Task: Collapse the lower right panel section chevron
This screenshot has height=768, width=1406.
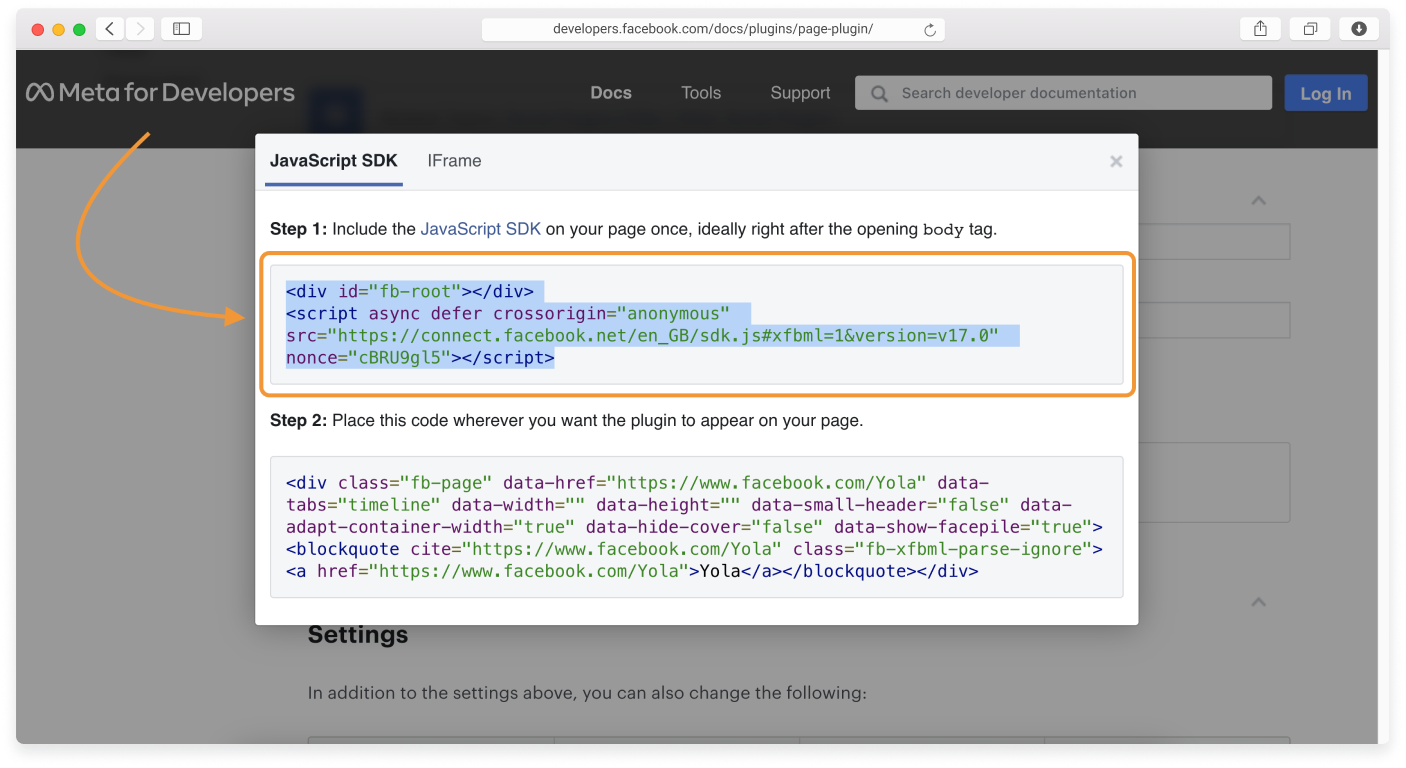Action: [1258, 601]
